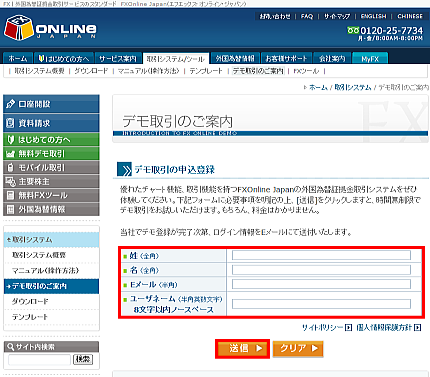Viewport: 430px width, 377px height.
Task: Open the 会社案内 tab
Action: pos(332,58)
